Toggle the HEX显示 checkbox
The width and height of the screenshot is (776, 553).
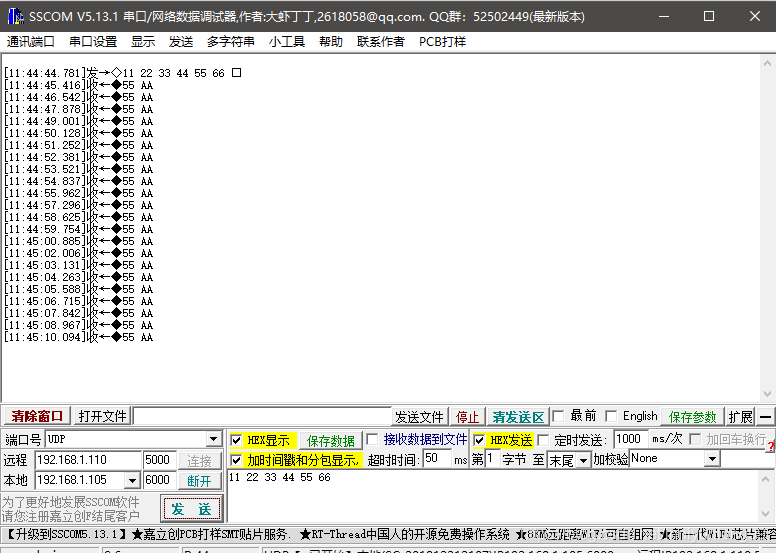pyautogui.click(x=237, y=440)
